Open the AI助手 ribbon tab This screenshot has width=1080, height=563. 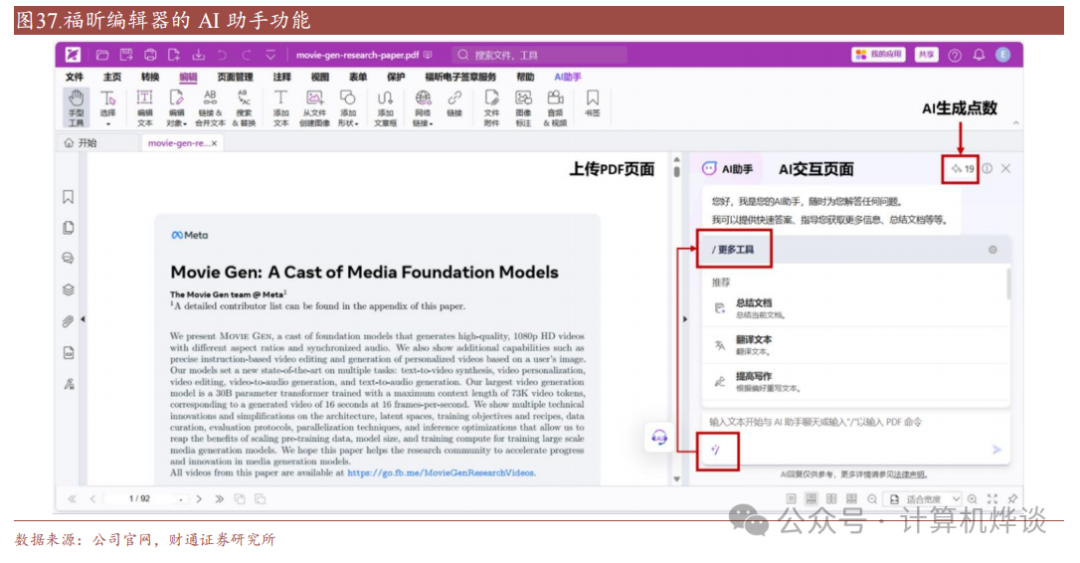(568, 77)
